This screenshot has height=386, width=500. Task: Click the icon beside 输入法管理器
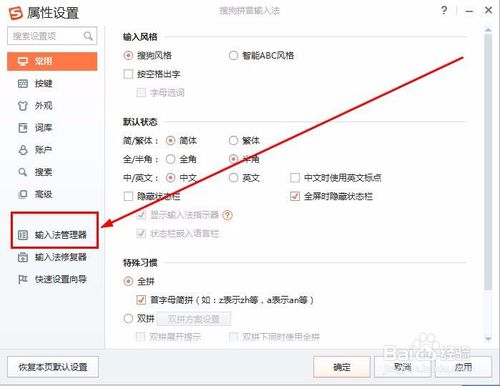(x=23, y=235)
